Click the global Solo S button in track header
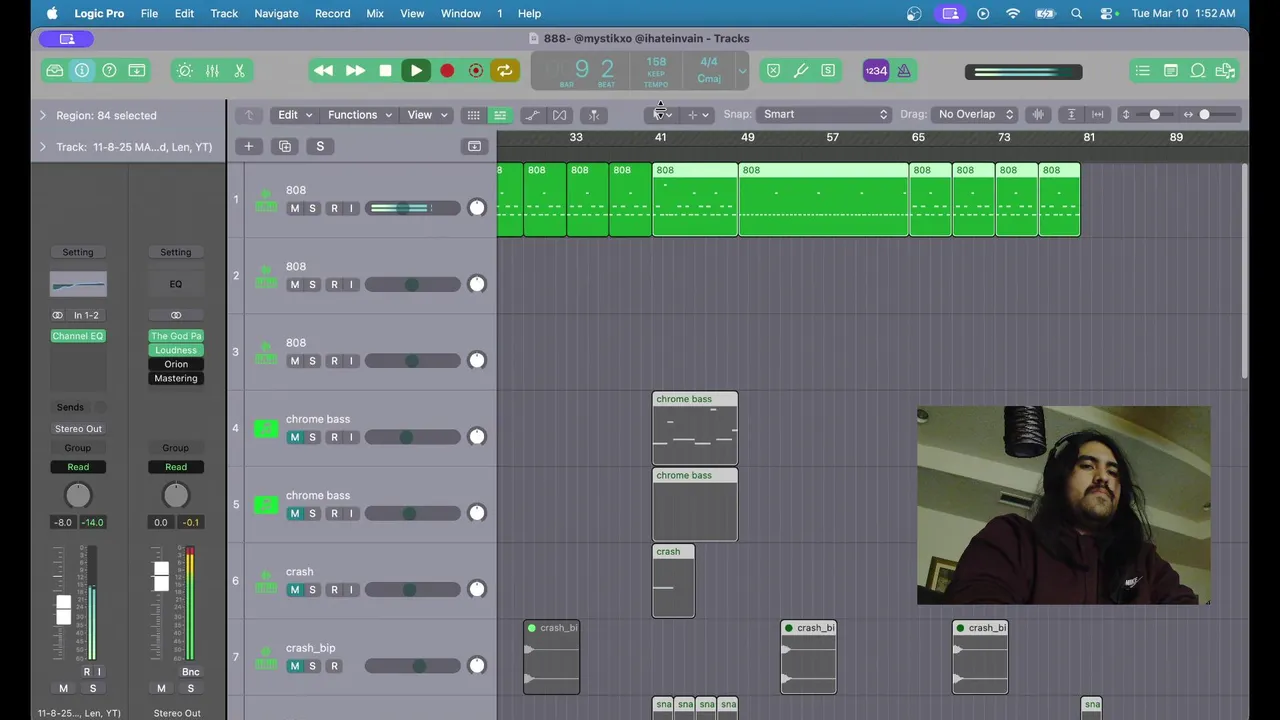 click(x=320, y=147)
